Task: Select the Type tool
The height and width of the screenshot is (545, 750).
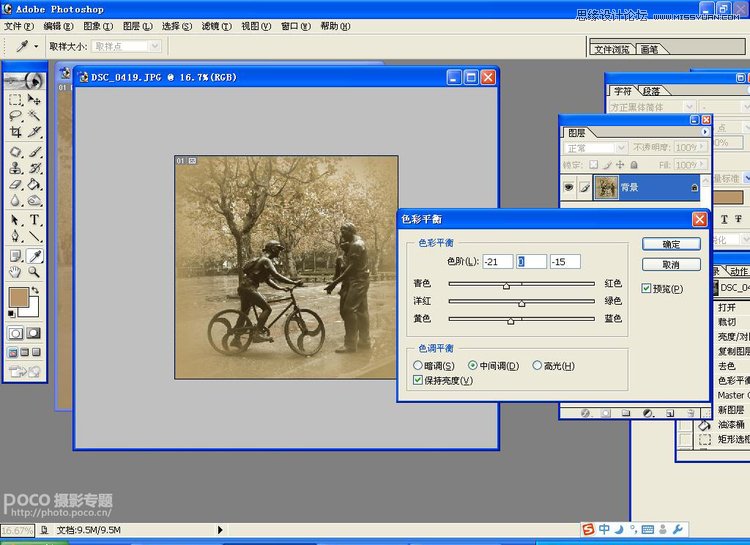Action: pyautogui.click(x=34, y=220)
